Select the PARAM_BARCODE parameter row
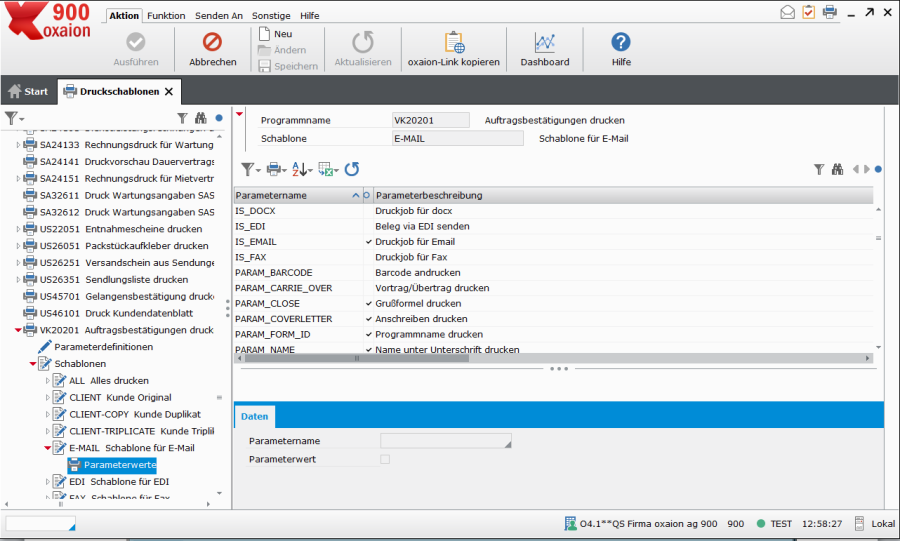The height and width of the screenshot is (541, 900). pos(553,273)
